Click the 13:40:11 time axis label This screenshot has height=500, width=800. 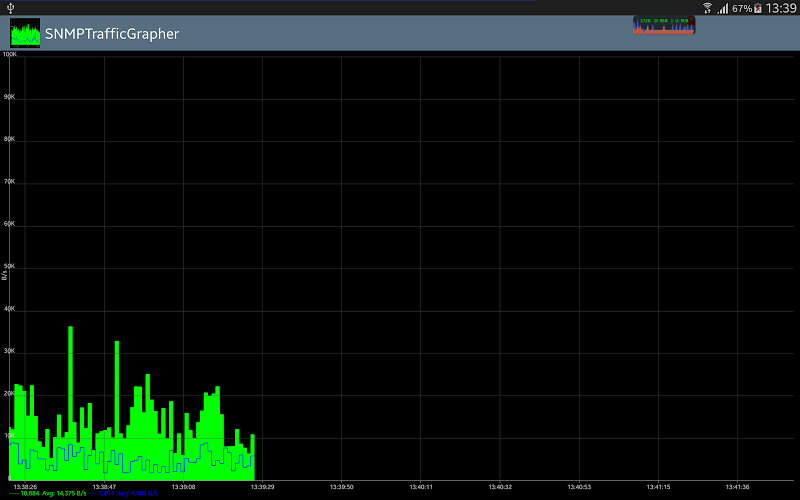(420, 487)
